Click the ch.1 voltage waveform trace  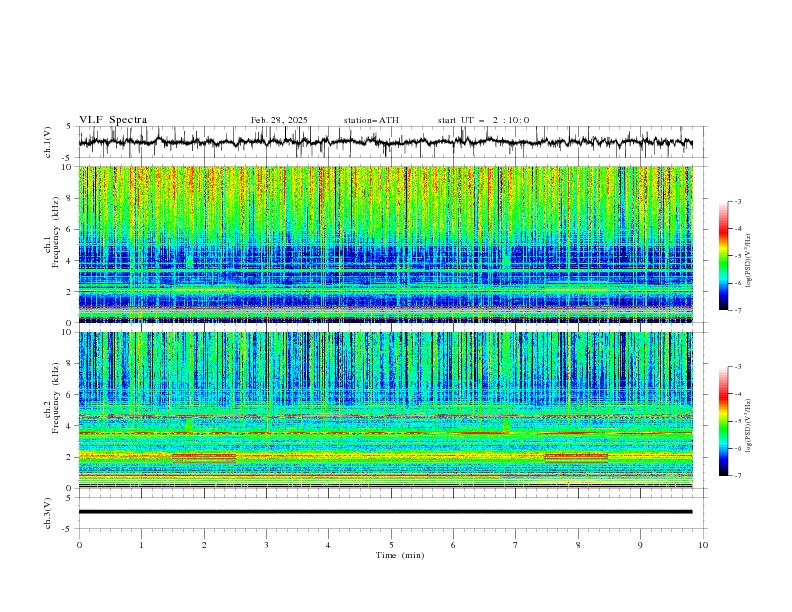click(x=385, y=143)
